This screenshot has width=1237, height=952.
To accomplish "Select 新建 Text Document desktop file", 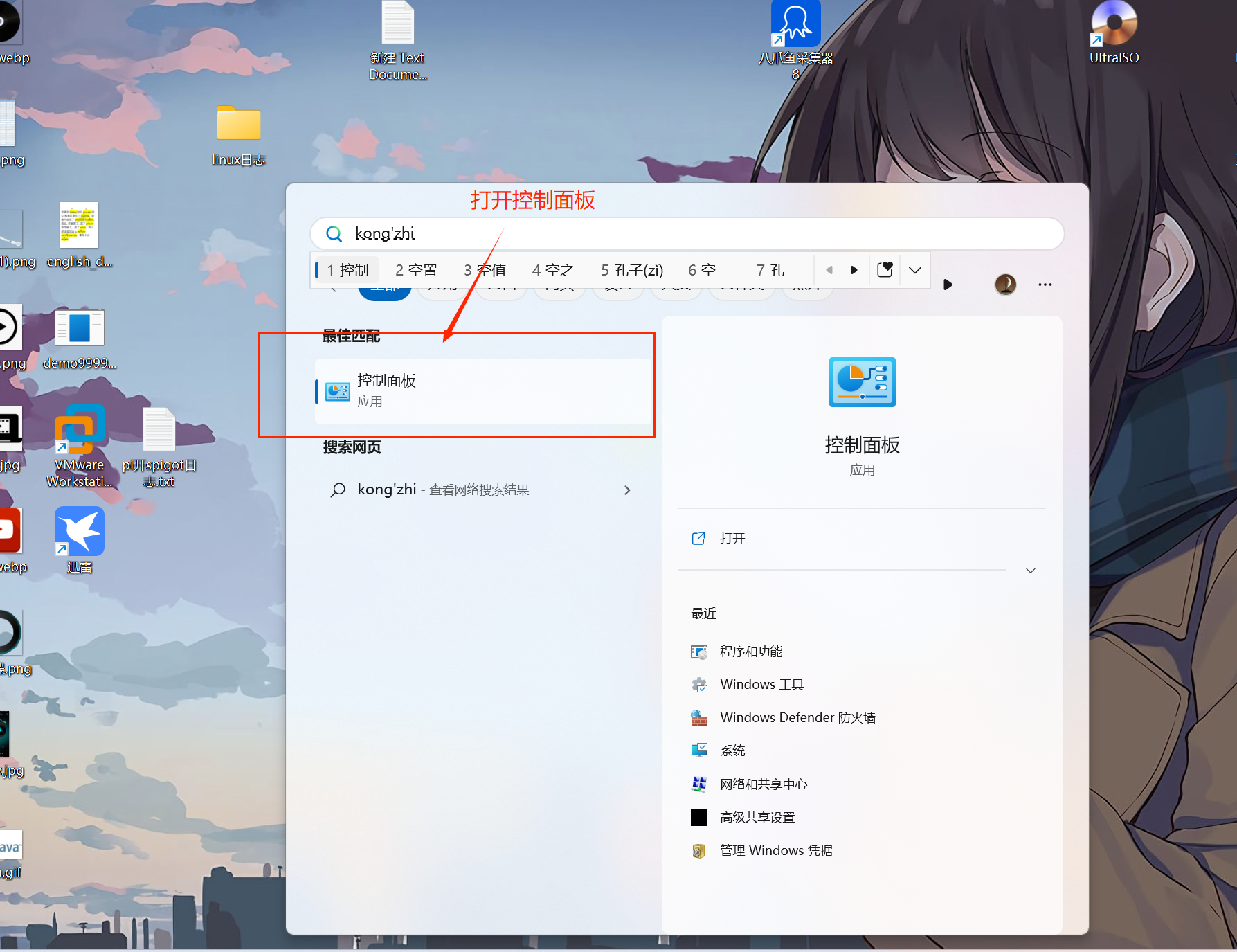I will (x=398, y=41).
